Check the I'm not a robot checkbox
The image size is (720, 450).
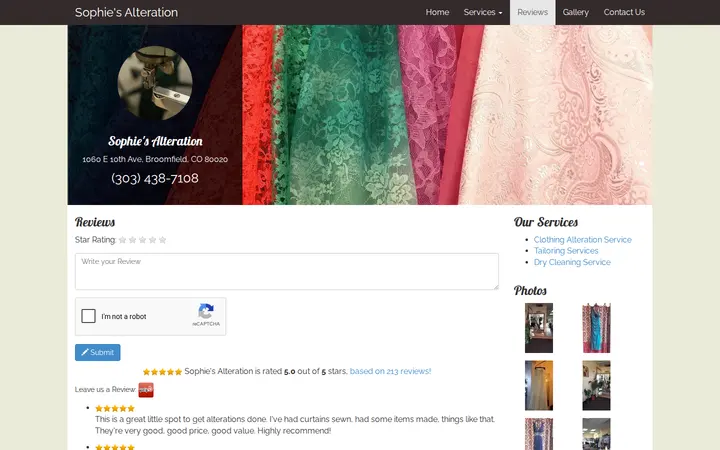(x=89, y=316)
